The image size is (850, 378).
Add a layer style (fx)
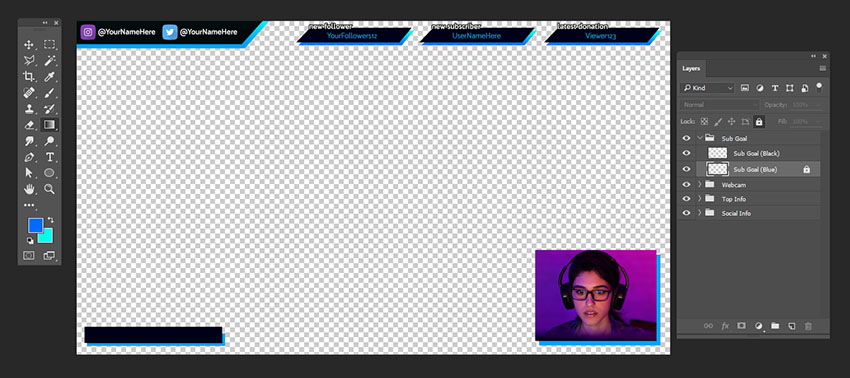point(725,326)
